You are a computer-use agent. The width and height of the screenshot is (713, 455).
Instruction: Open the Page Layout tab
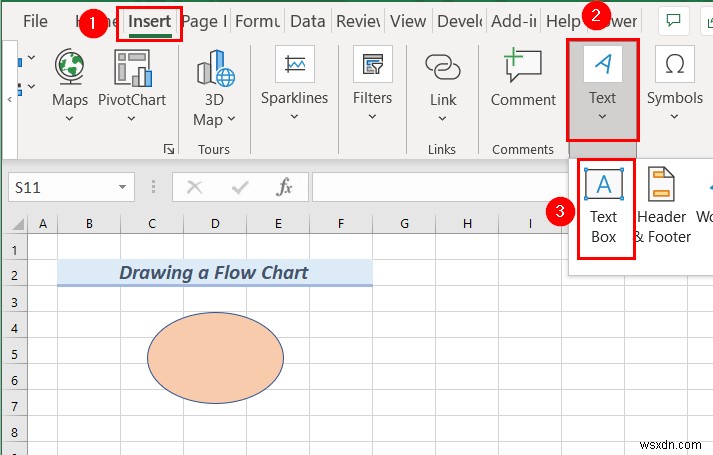point(204,21)
